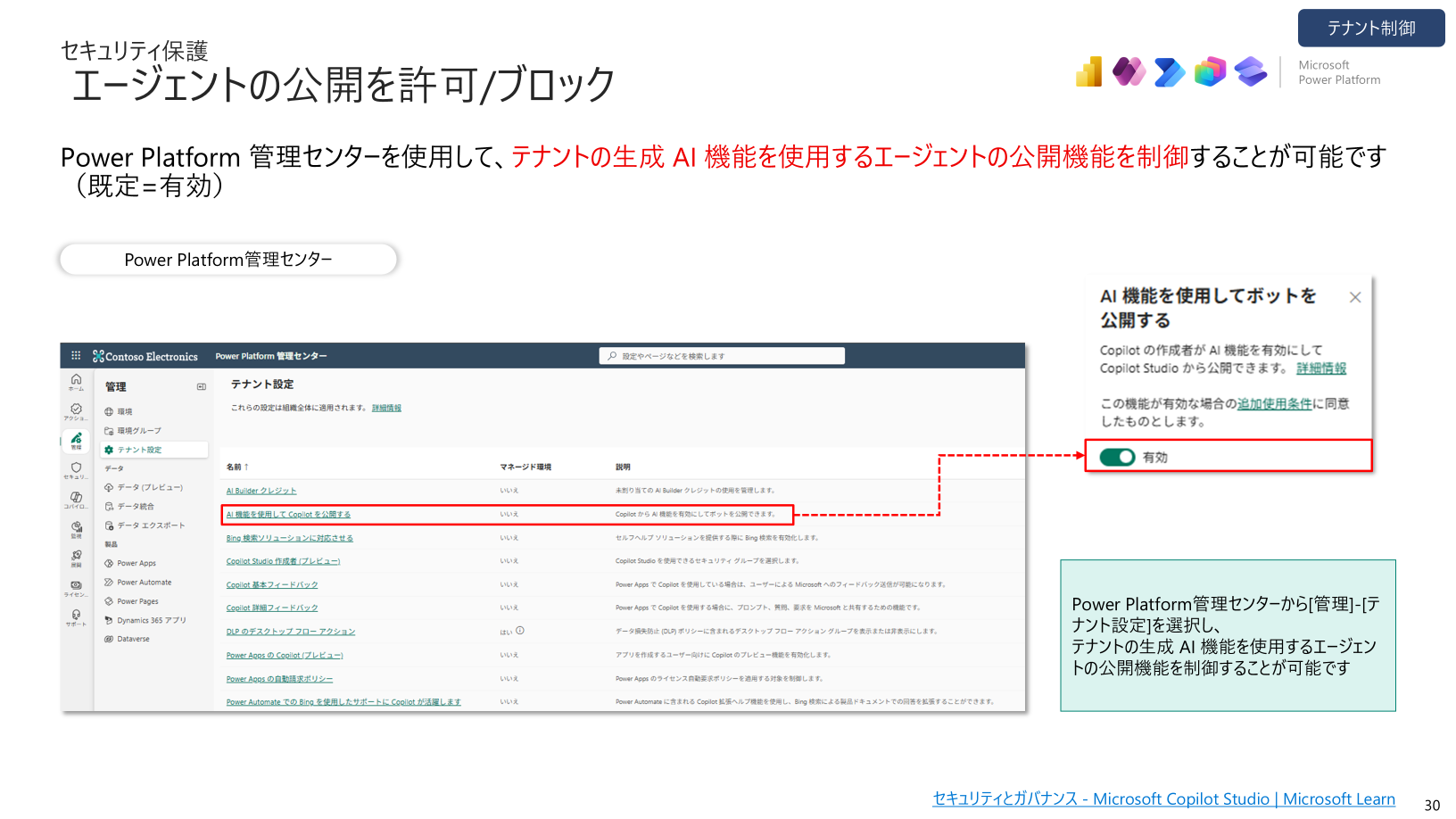Click Power Platform 管理センター header title
1456x819 pixels.
(271, 356)
